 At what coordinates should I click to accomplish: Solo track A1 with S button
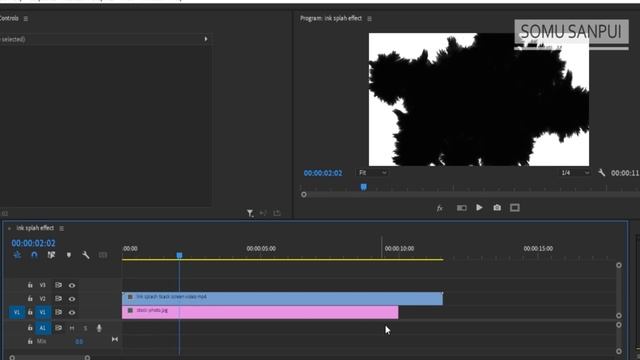(x=85, y=328)
